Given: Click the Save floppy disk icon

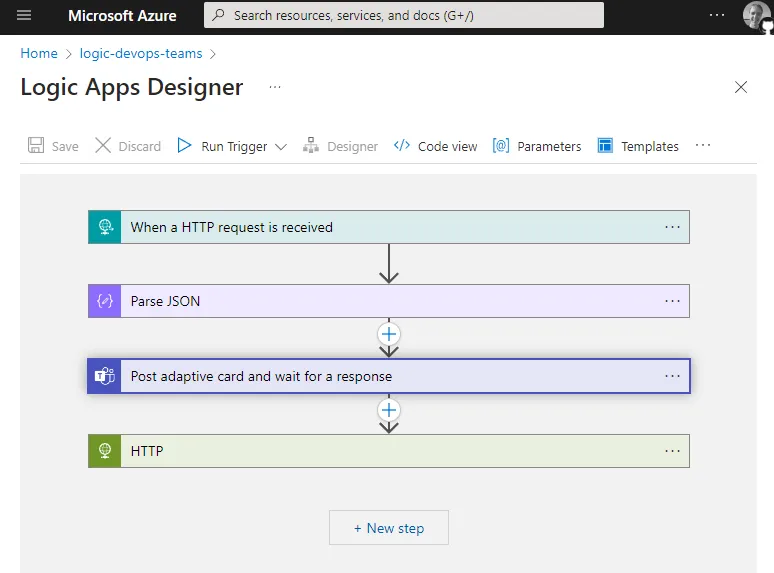Looking at the screenshot, I should [x=36, y=146].
